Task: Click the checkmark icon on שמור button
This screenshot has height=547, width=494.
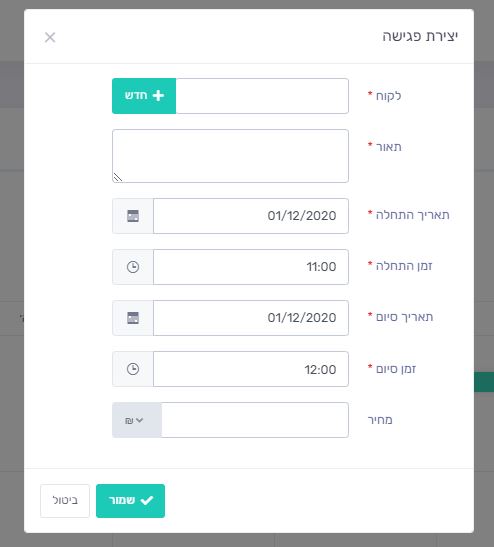Action: pyautogui.click(x=147, y=501)
